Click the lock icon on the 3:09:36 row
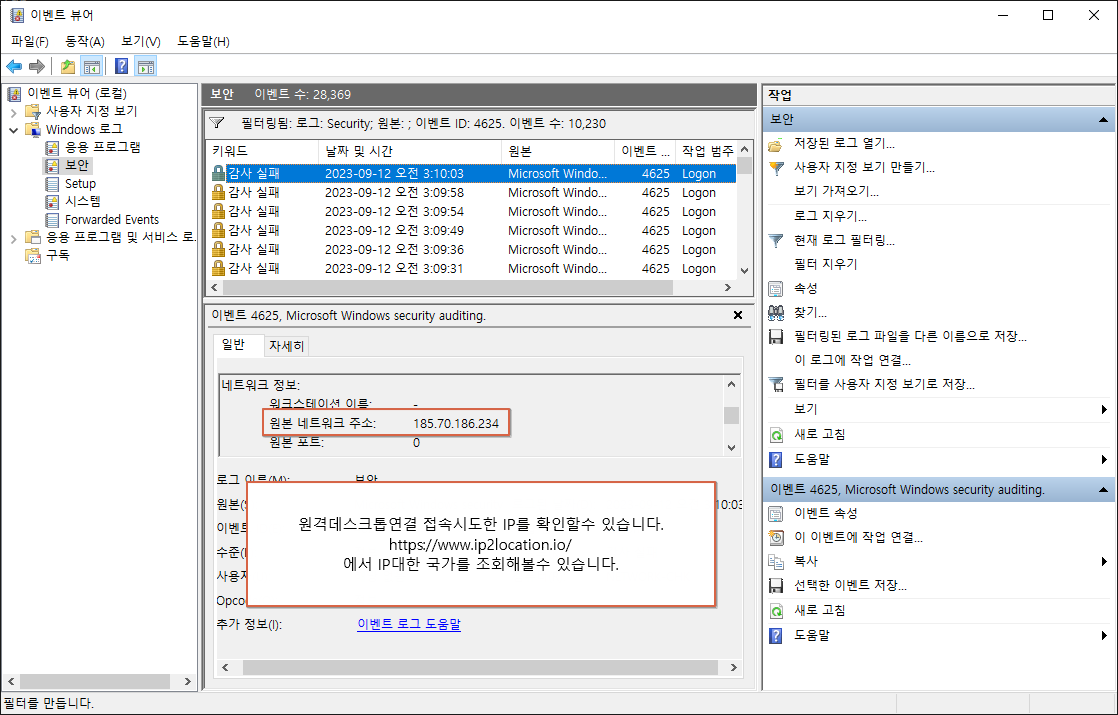The width and height of the screenshot is (1118, 715). tap(218, 250)
